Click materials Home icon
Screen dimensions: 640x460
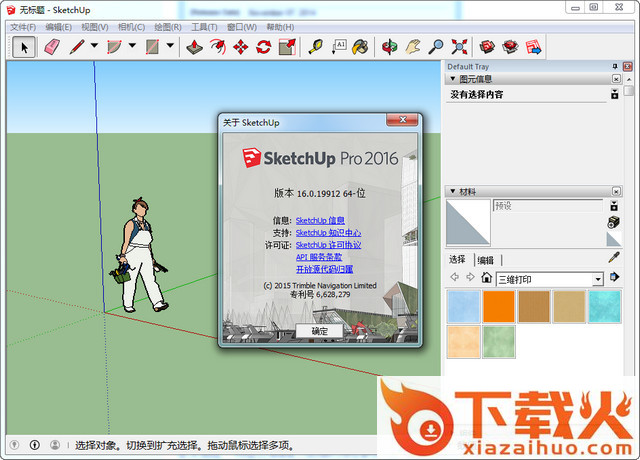coord(486,278)
